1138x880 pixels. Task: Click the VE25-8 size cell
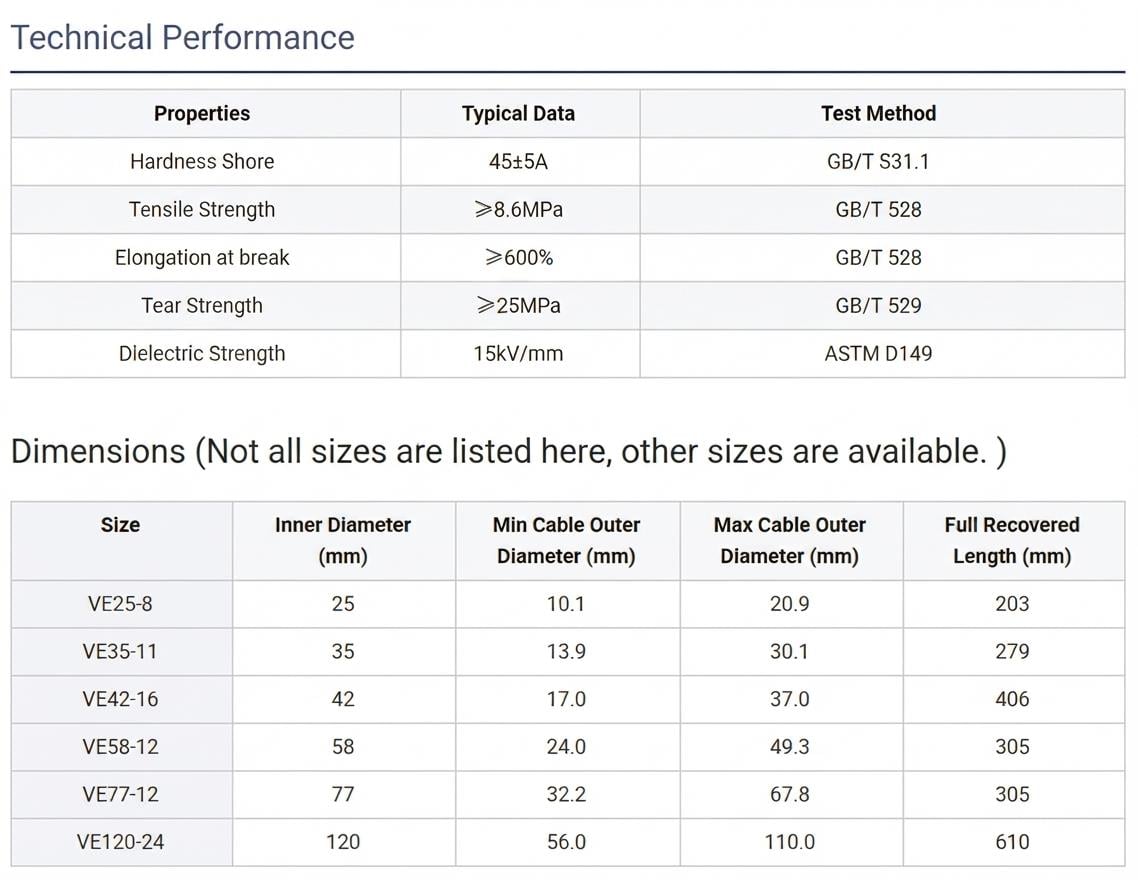click(120, 604)
